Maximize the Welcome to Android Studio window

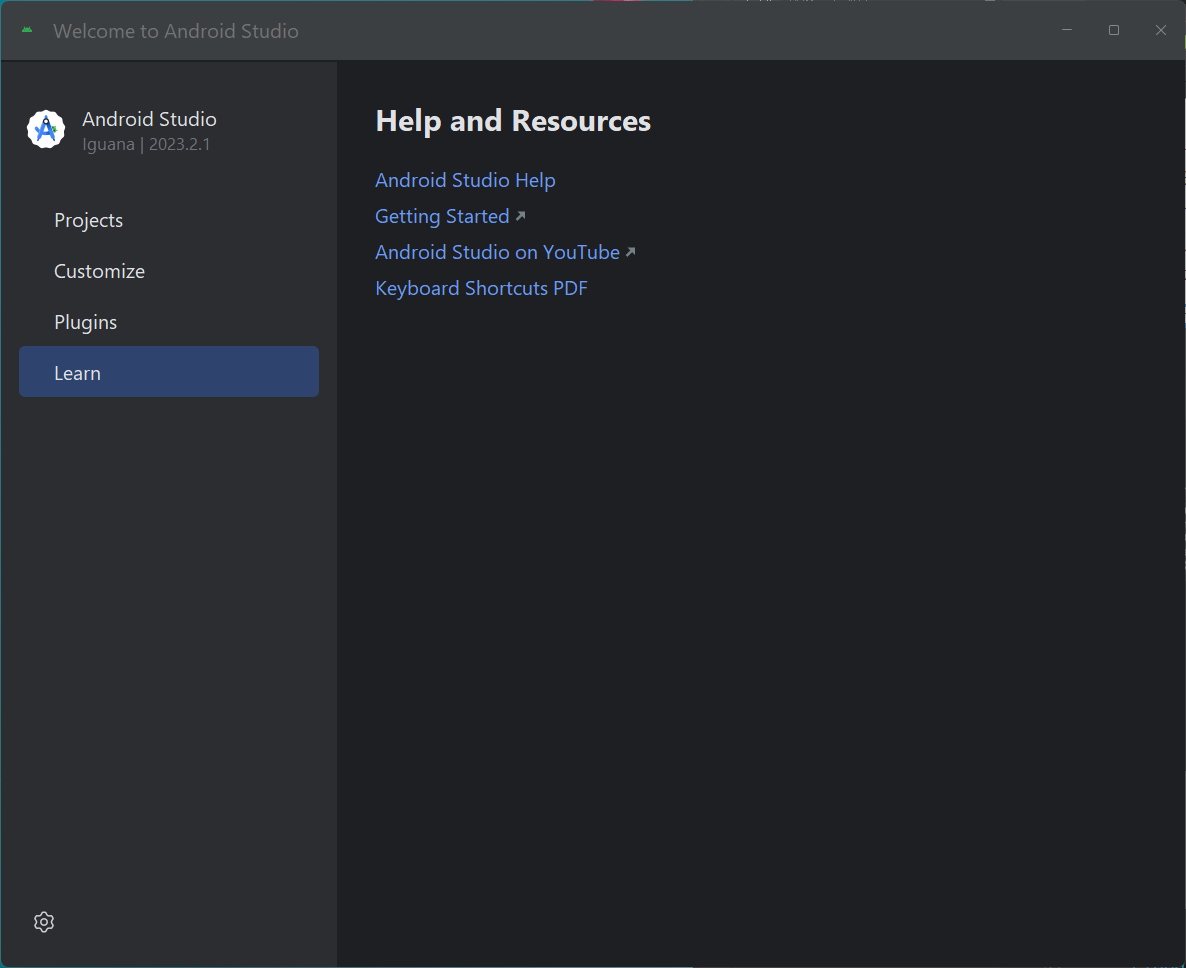tap(1114, 30)
